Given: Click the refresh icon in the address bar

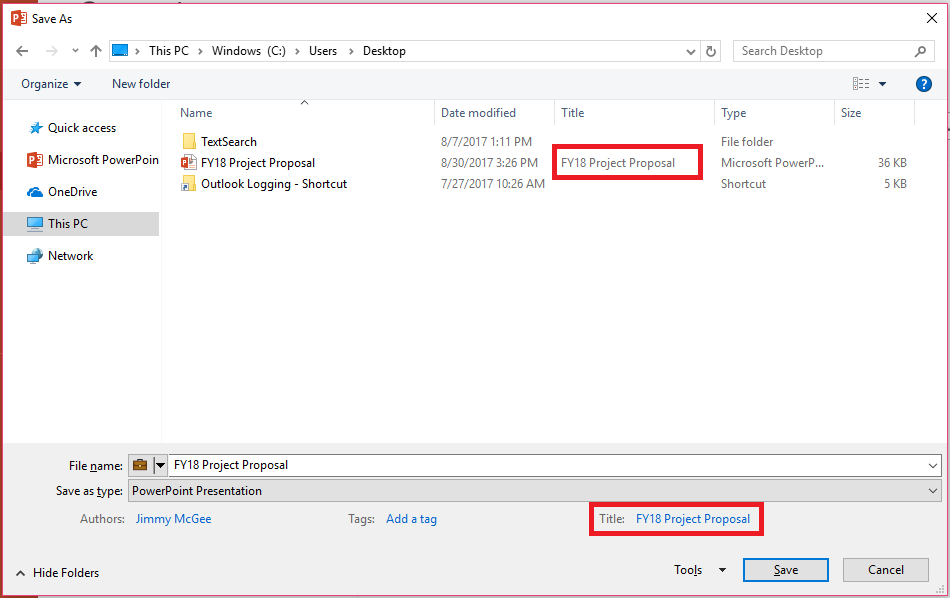Looking at the screenshot, I should coord(710,50).
